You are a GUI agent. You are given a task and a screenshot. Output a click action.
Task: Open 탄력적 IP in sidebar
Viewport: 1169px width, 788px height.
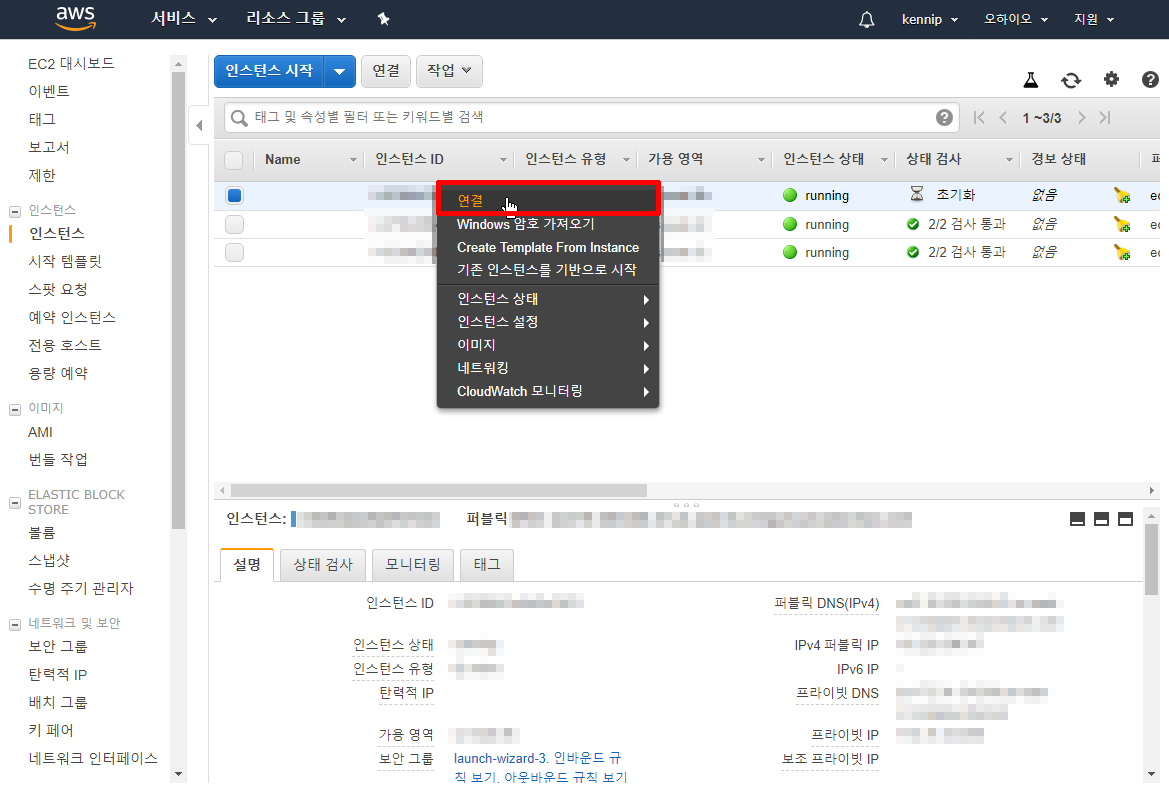pyautogui.click(x=57, y=675)
